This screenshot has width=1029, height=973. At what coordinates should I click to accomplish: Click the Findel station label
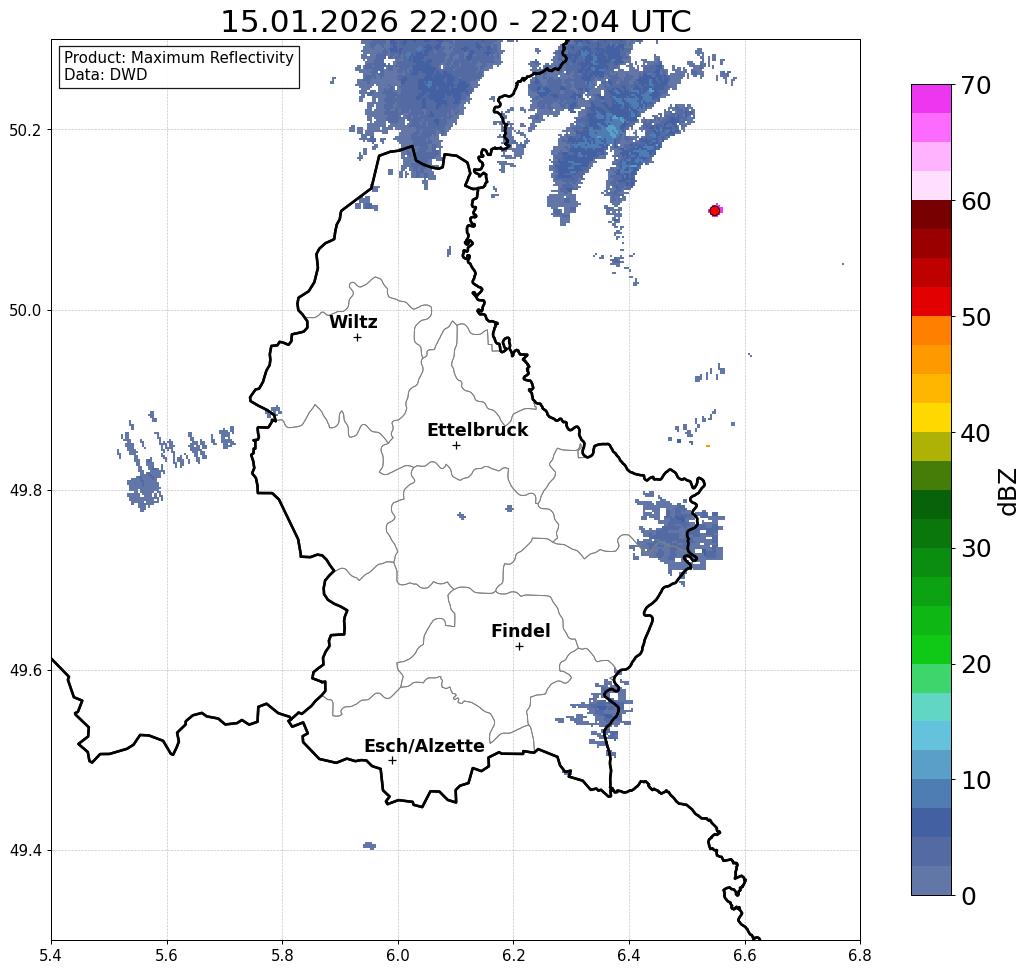coord(520,631)
